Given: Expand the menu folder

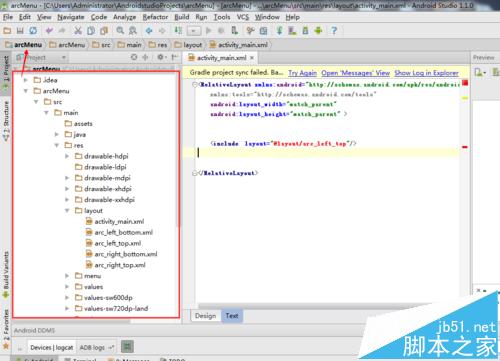Looking at the screenshot, I should (x=67, y=276).
